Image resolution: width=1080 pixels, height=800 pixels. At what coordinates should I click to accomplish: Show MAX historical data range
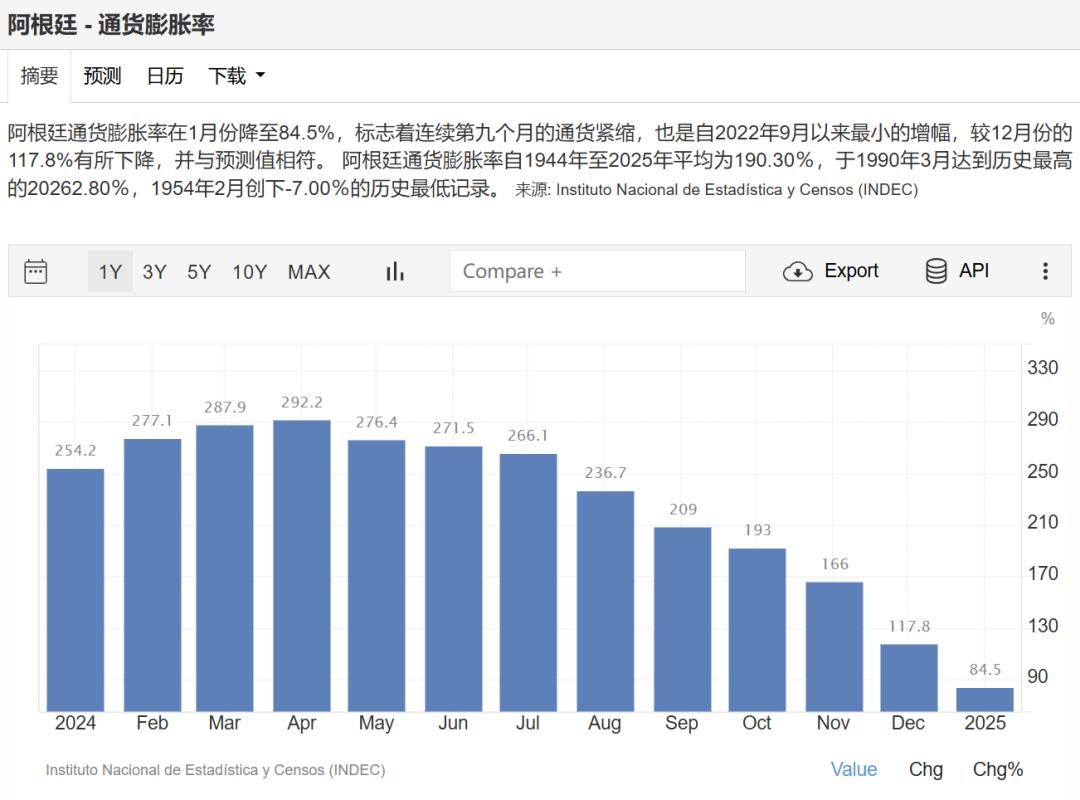tap(309, 271)
